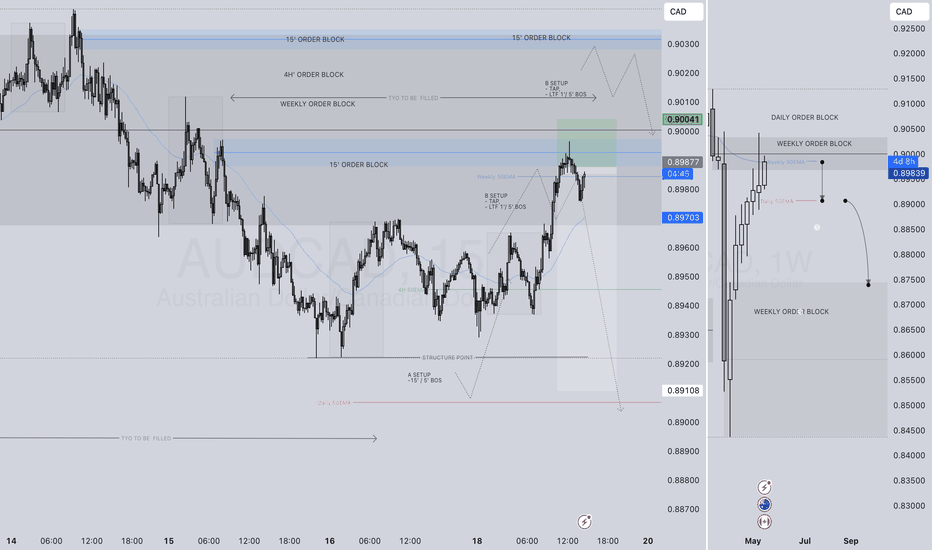Image resolution: width=932 pixels, height=550 pixels.
Task: Select Weekly 50EMA label on 15-minute chart
Action: click(496, 177)
